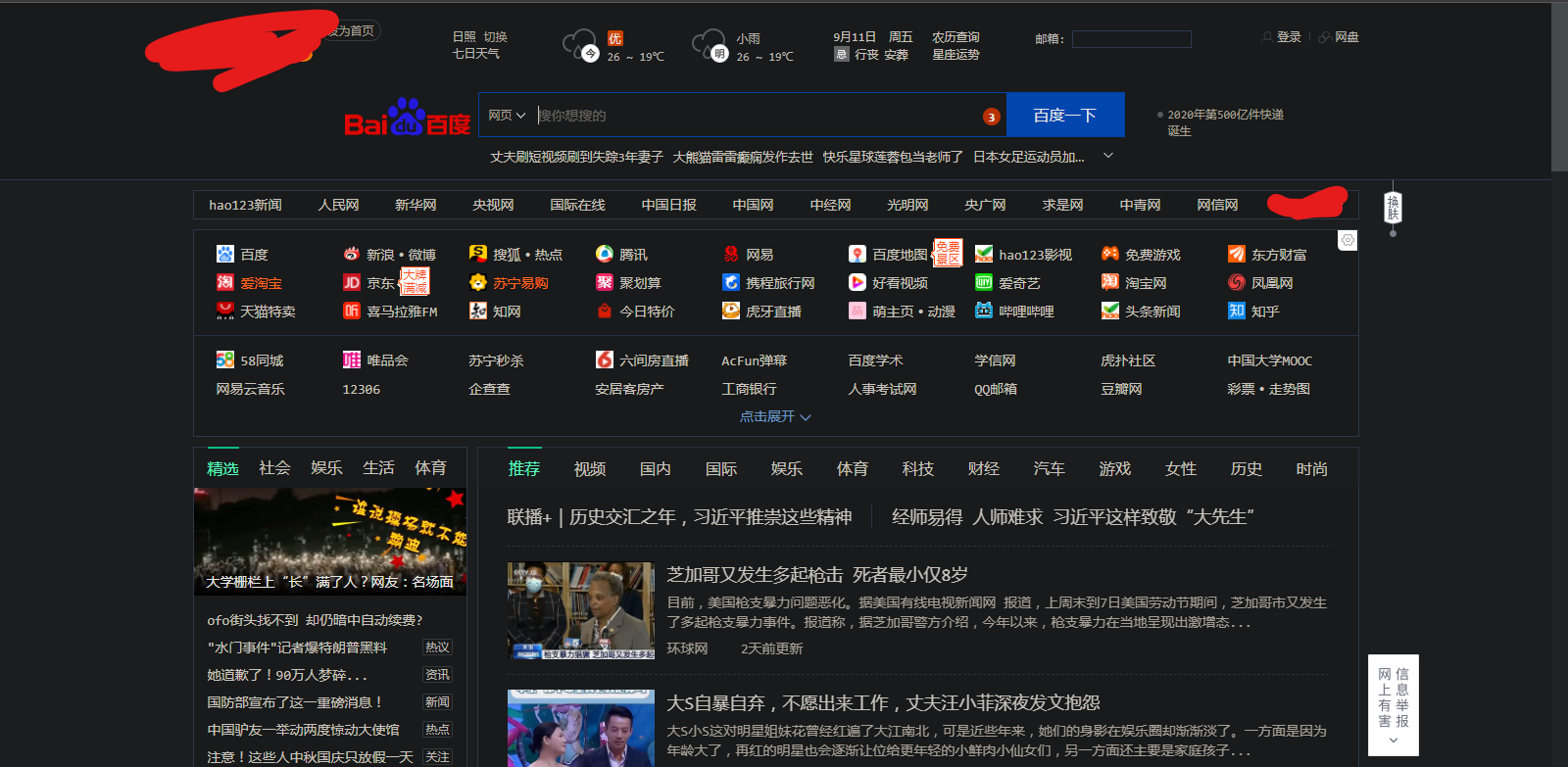Image resolution: width=1568 pixels, height=767 pixels.
Task: Click the 搜狐 site icon
Action: point(478,254)
